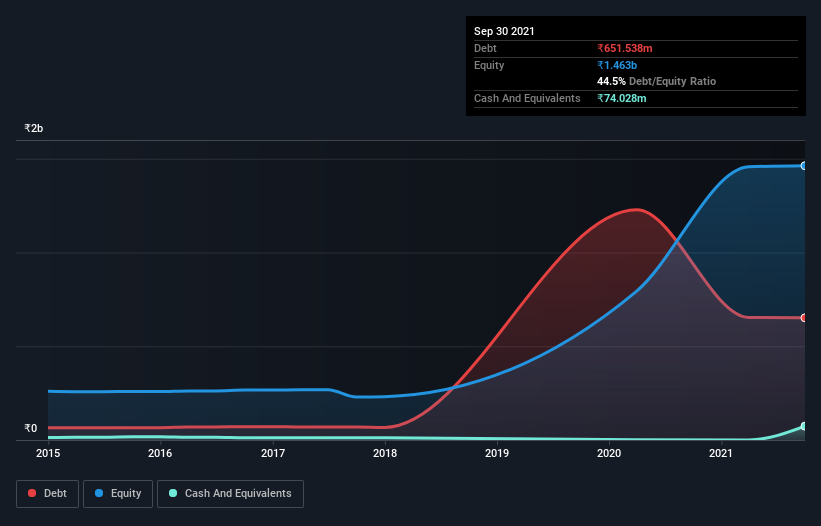Click the 2018 x-axis label
This screenshot has height=526, width=821.
coord(385,453)
